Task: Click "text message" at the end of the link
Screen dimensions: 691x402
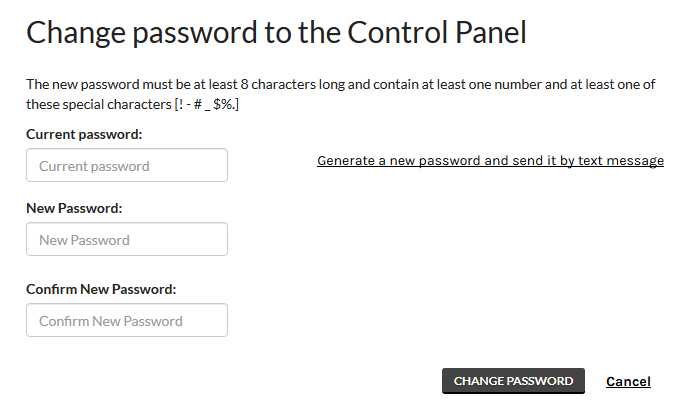Action: click(x=623, y=161)
